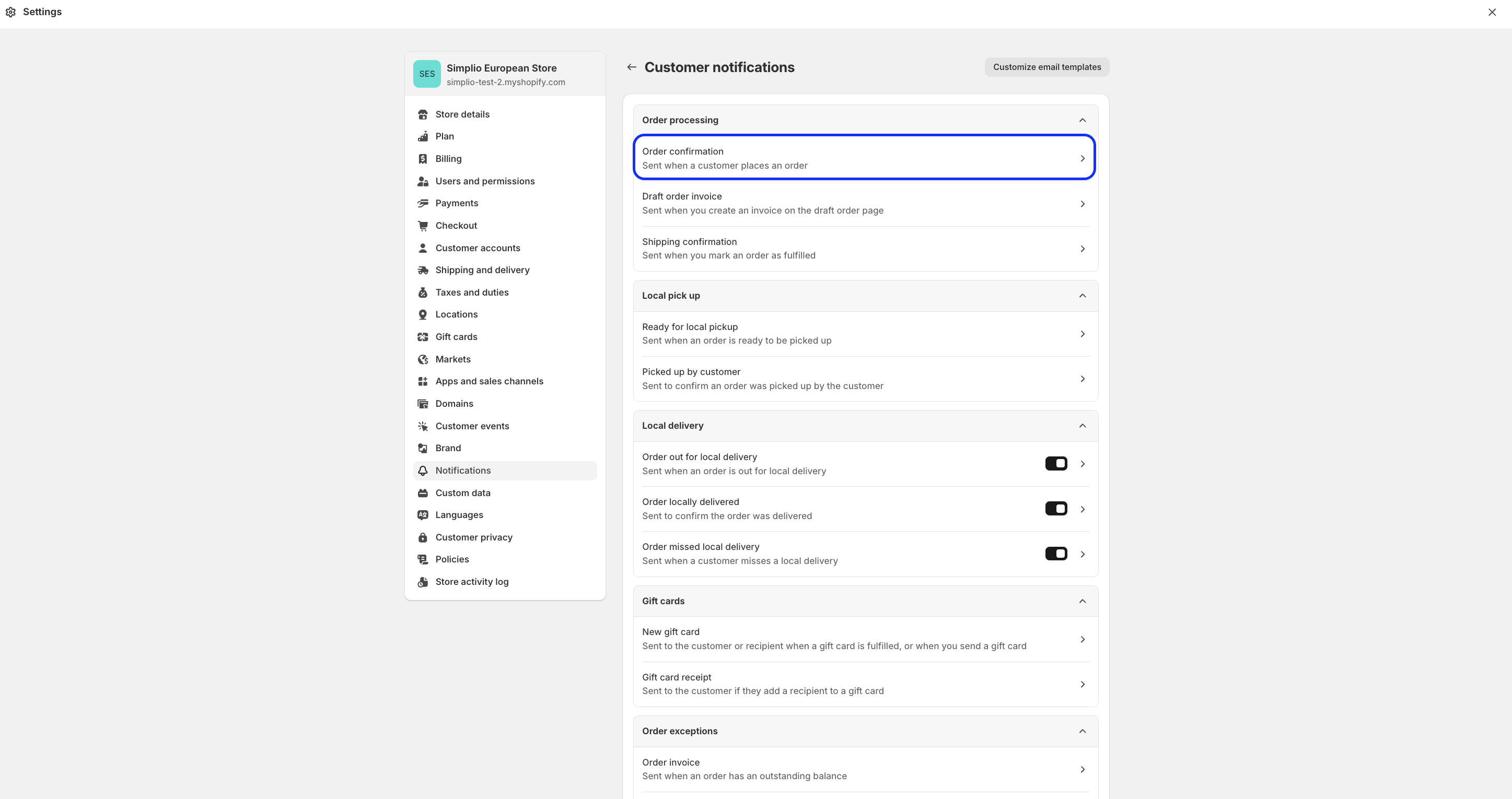Click the Customer privacy lock icon
This screenshot has width=1512, height=799.
423,538
